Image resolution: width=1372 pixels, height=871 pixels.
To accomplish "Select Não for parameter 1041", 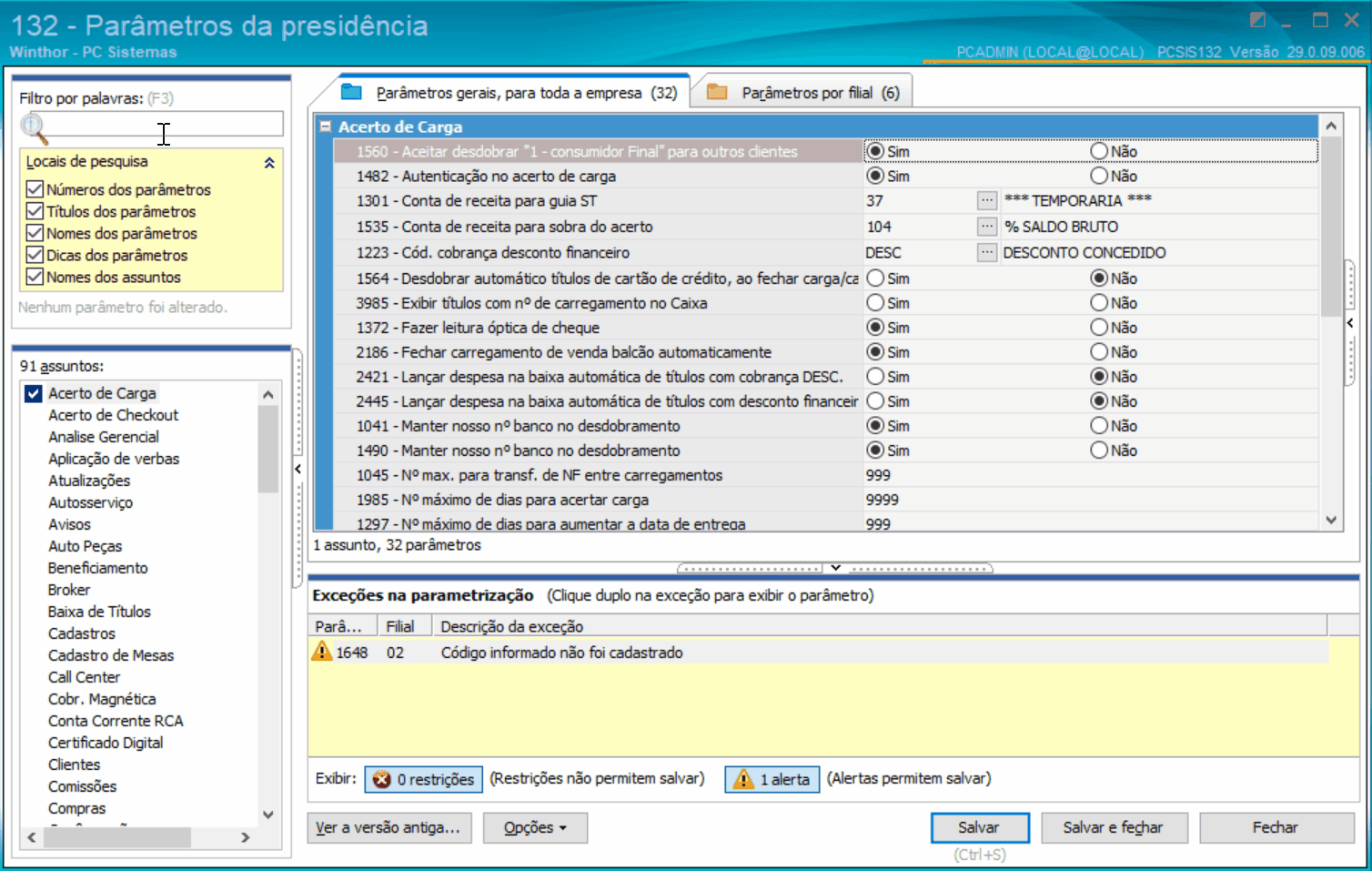I will pos(1099,425).
